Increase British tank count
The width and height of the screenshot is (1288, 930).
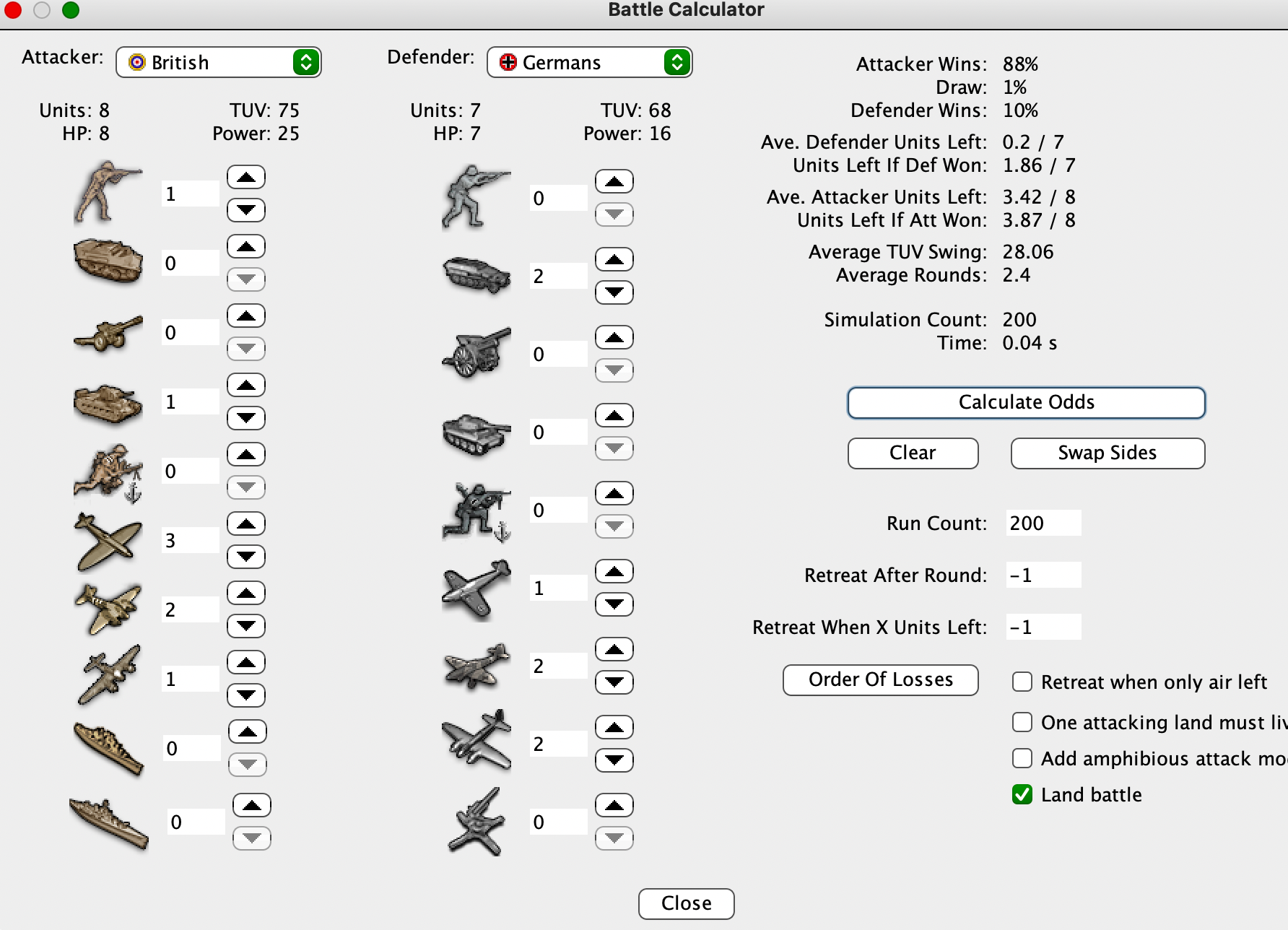(246, 385)
